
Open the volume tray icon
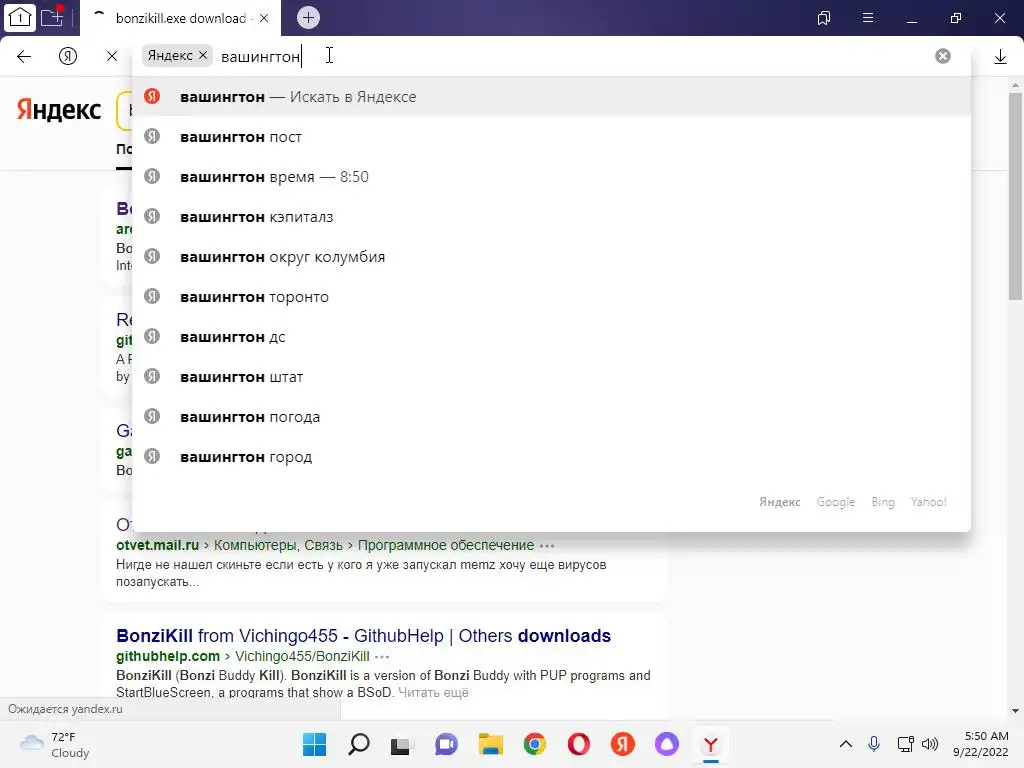(x=929, y=744)
